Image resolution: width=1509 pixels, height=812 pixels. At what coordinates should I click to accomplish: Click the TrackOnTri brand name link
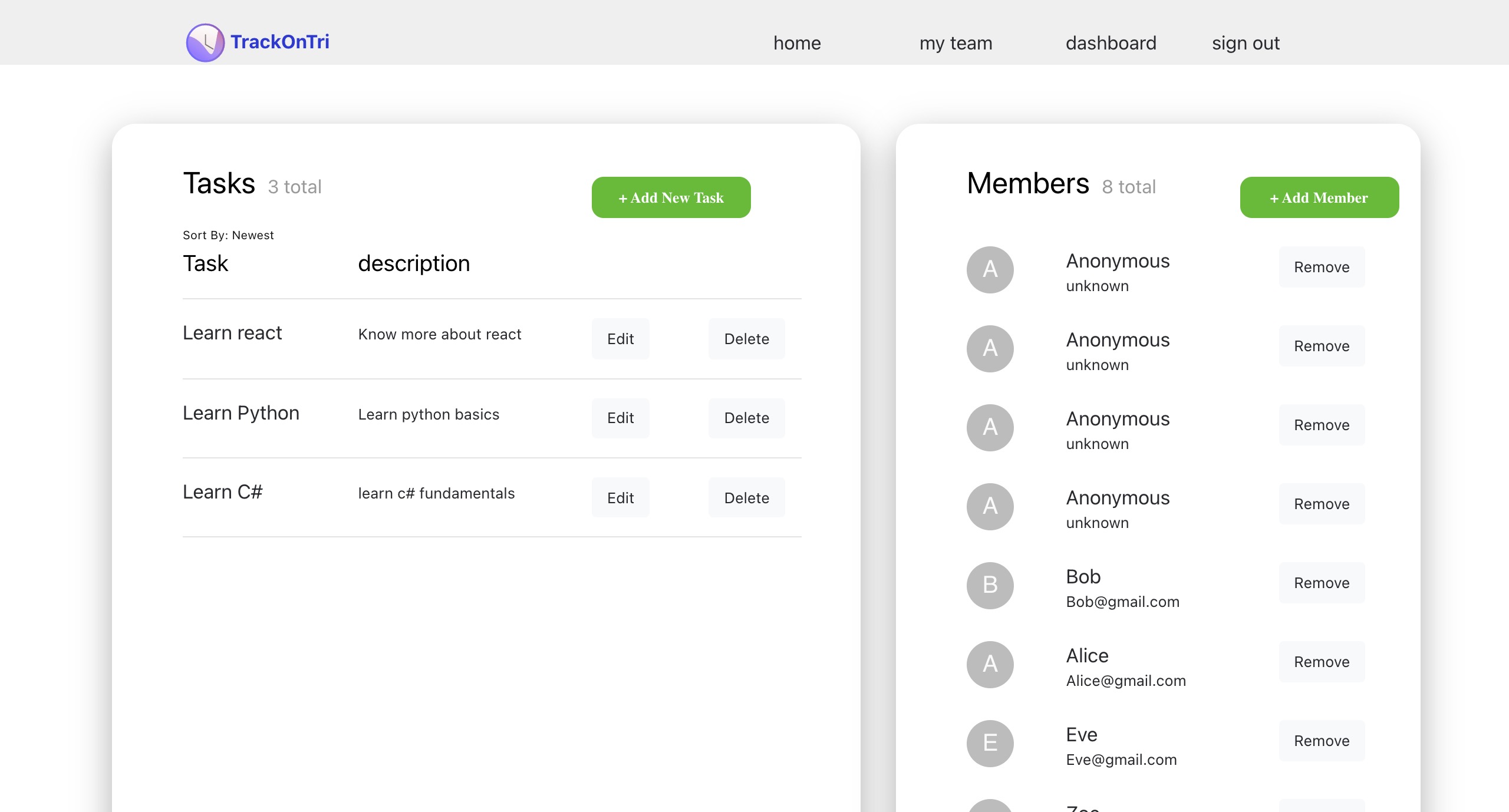click(279, 42)
